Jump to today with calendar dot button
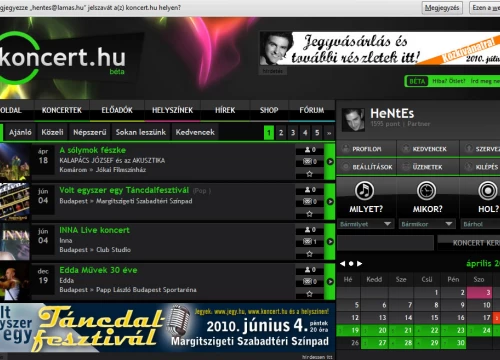 pos(351,264)
